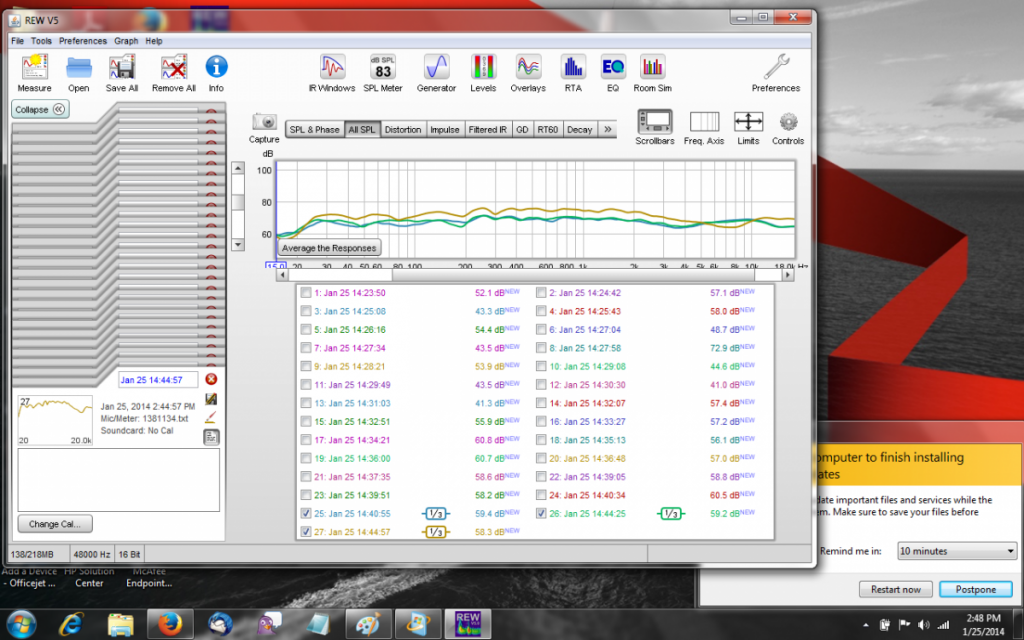1024x640 pixels.
Task: Click Postpone in update dialog
Action: coord(976,589)
